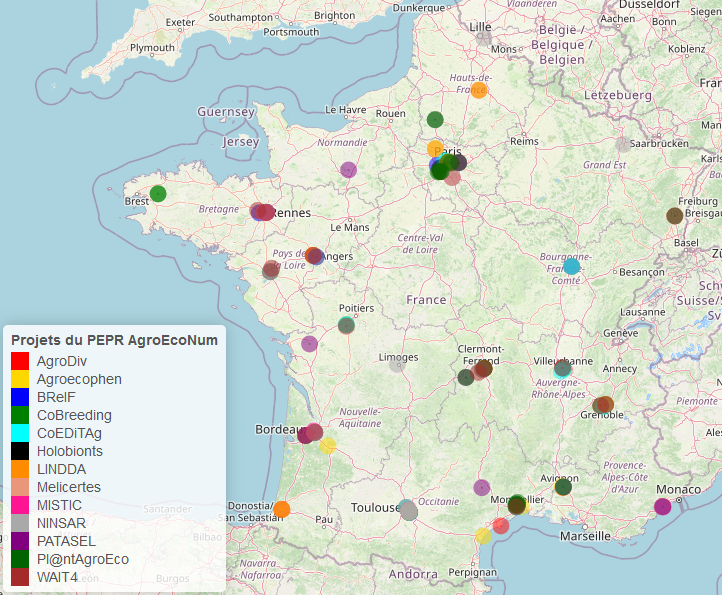Viewport: 722px width, 595px height.
Task: Click the salmon Melicertes legend swatch
Action: (20, 487)
